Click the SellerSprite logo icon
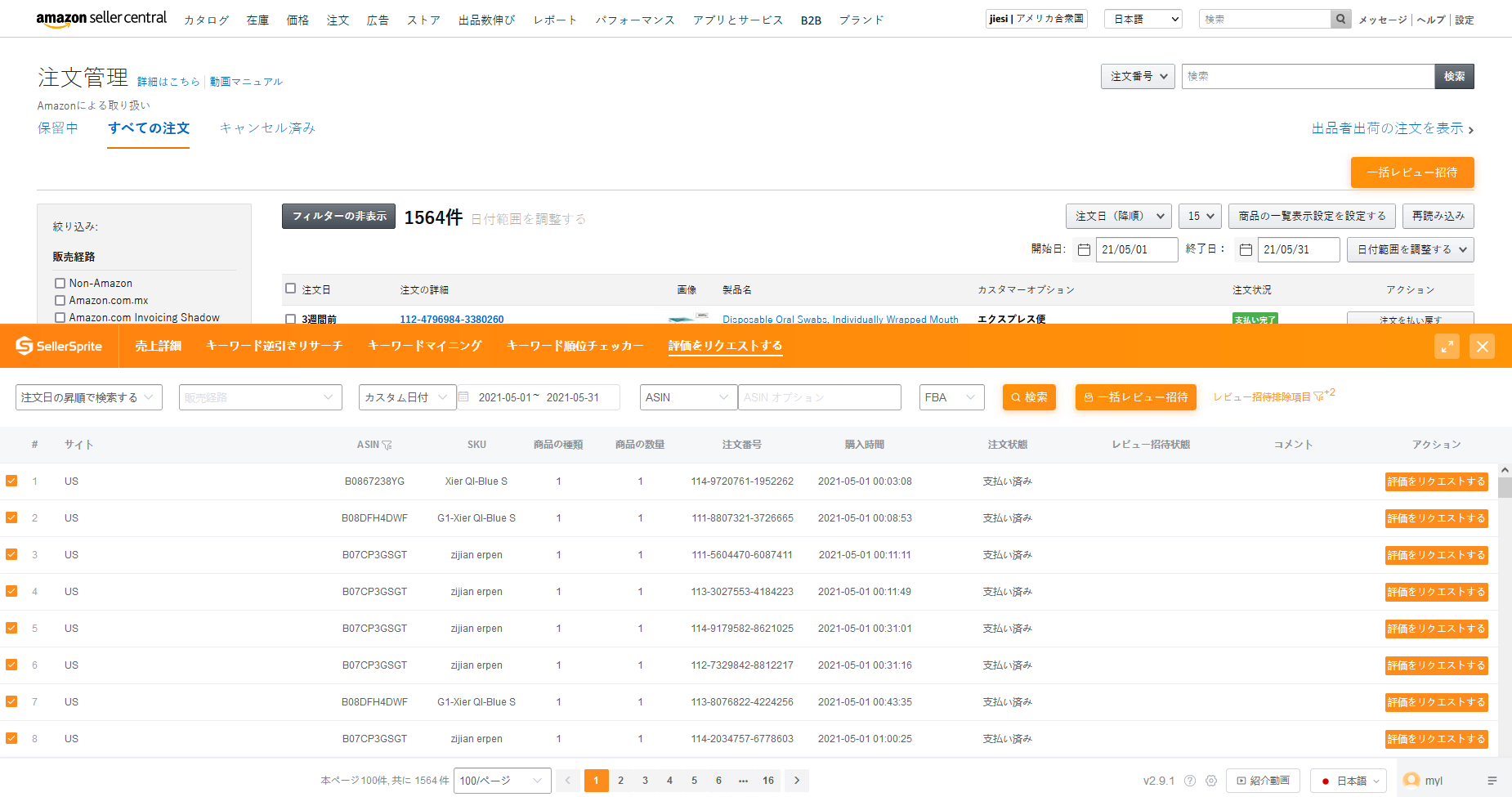The width and height of the screenshot is (1512, 797). point(25,346)
